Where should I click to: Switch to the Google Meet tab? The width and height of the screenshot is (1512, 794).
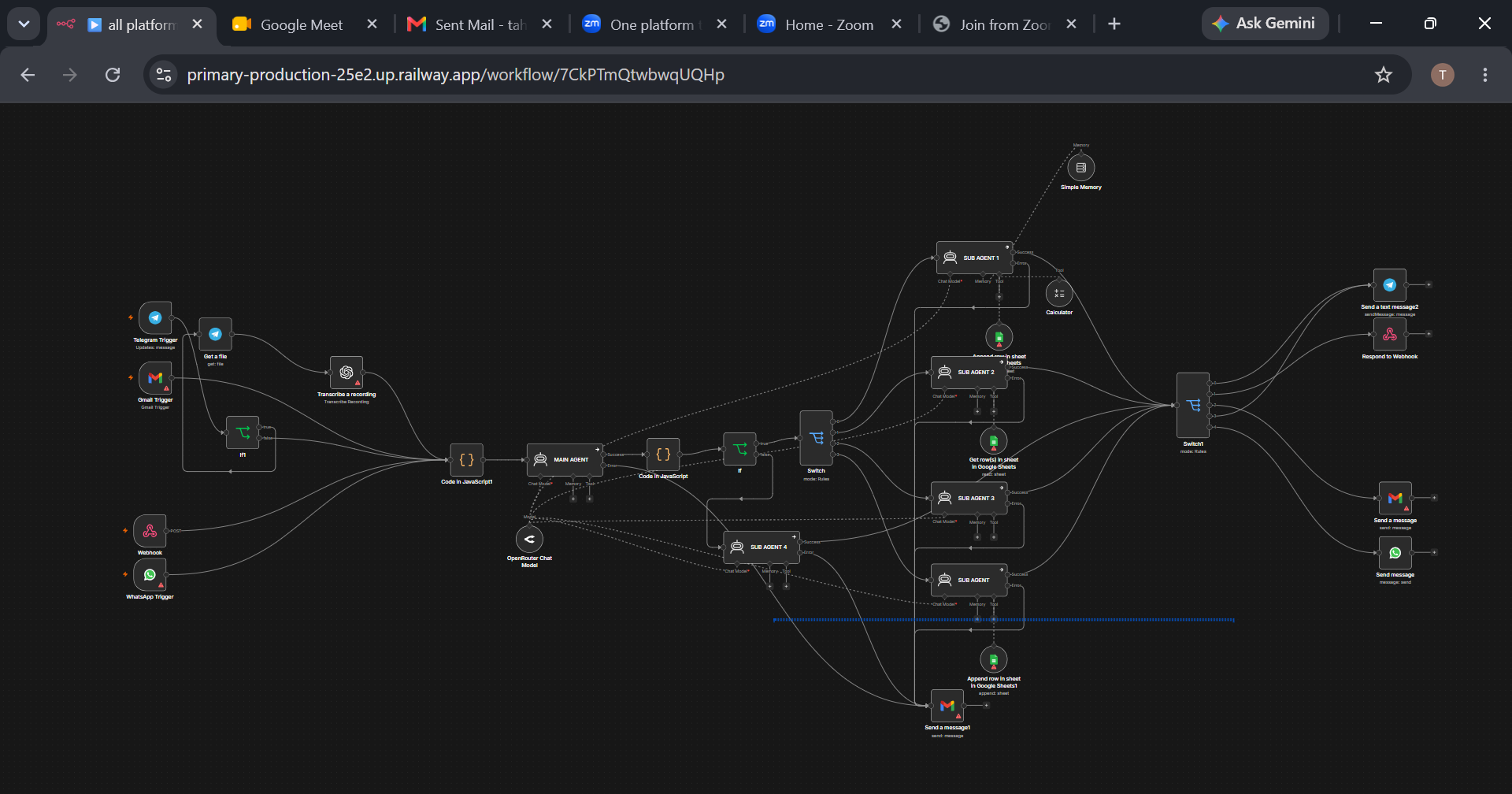click(302, 24)
